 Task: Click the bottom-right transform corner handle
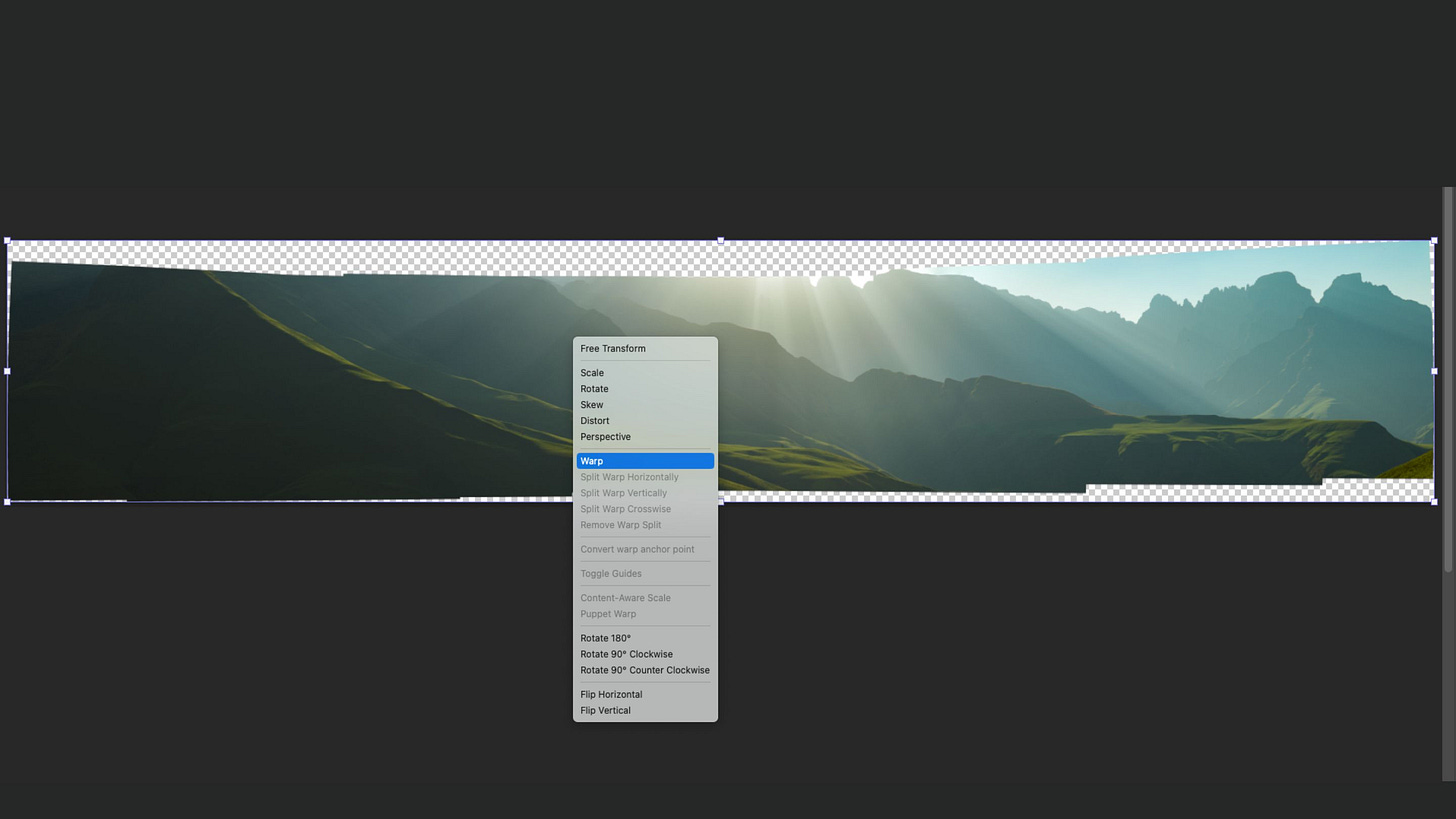(1434, 501)
